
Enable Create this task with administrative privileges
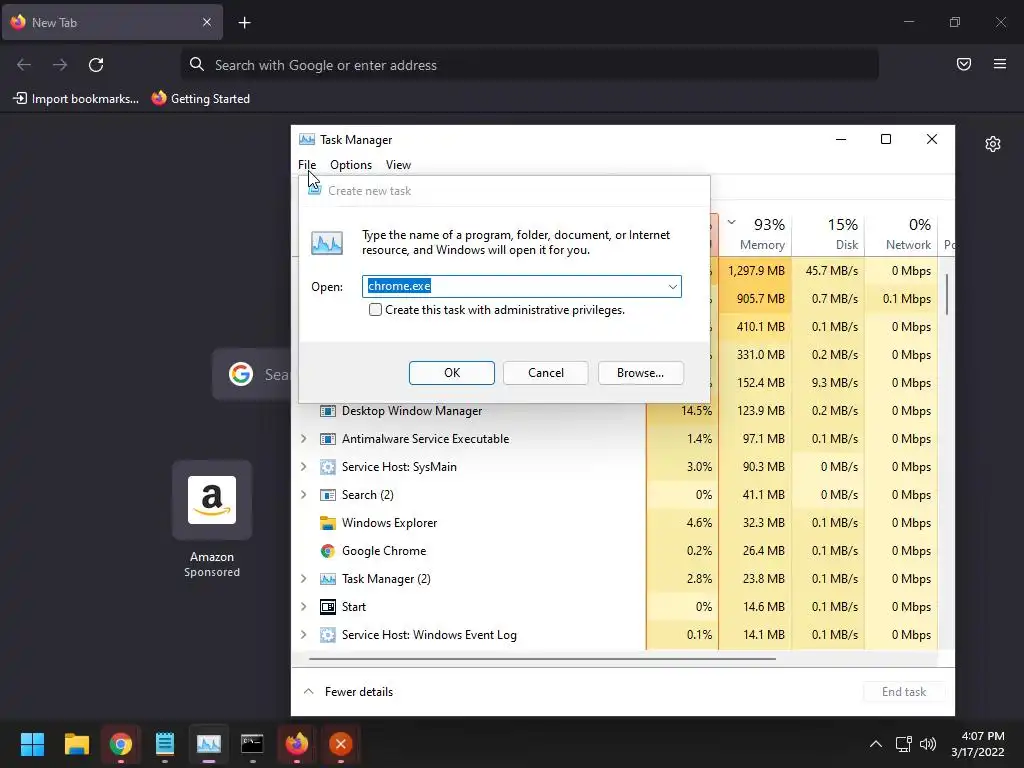[376, 310]
